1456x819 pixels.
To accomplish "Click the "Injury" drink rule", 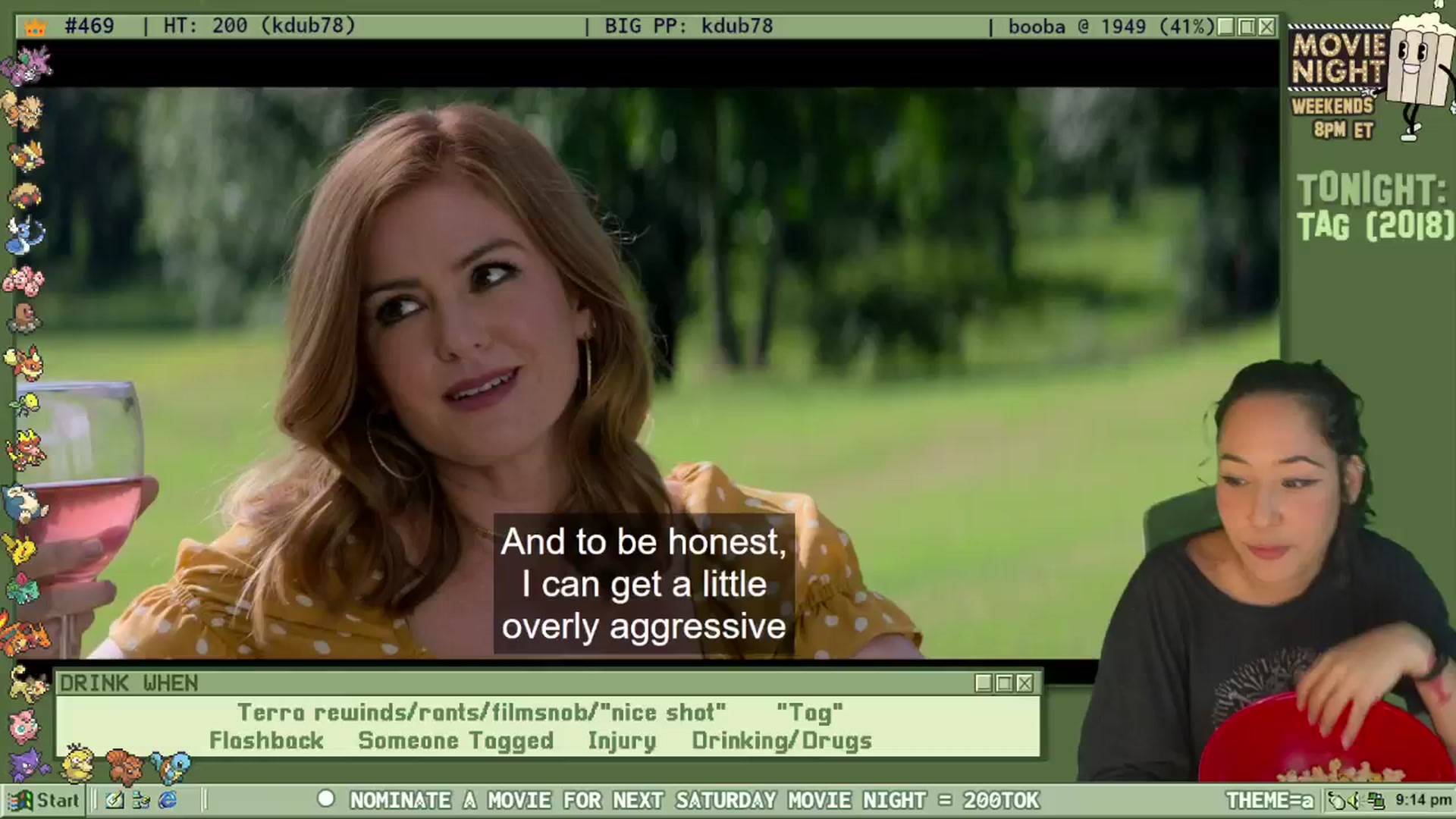I will click(622, 740).
